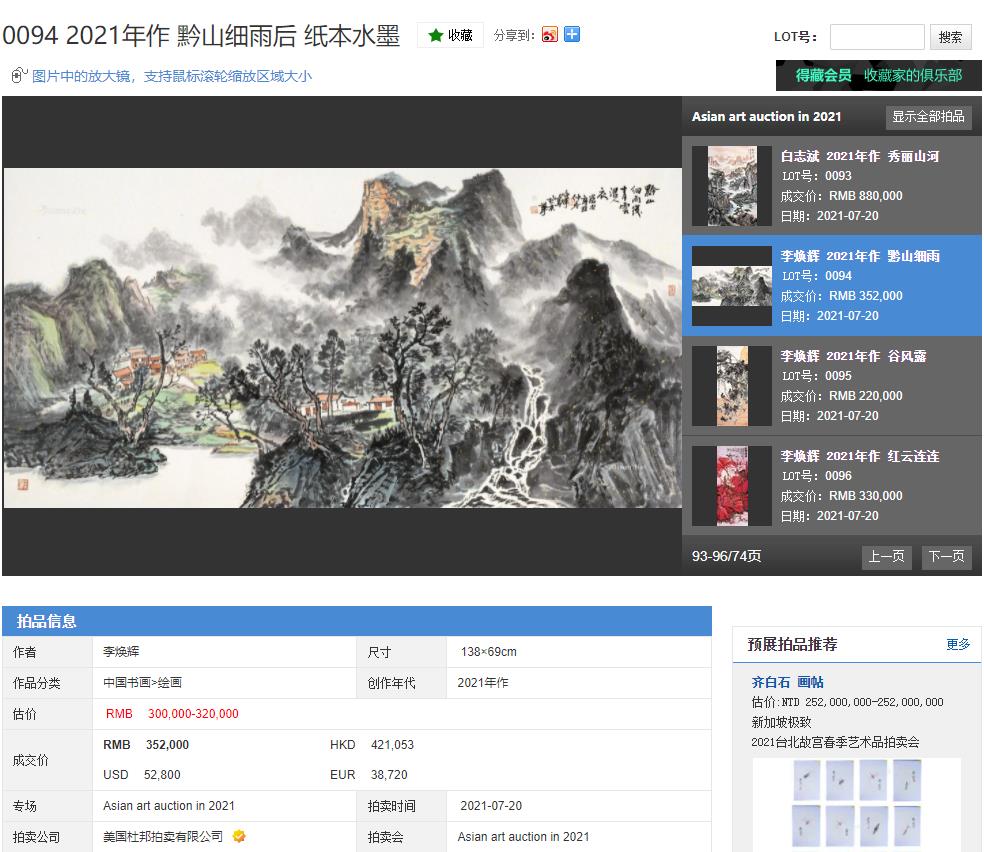Open lot 0096 红云连连 thumbnail in the sidebar
984x852 pixels.
click(x=731, y=485)
